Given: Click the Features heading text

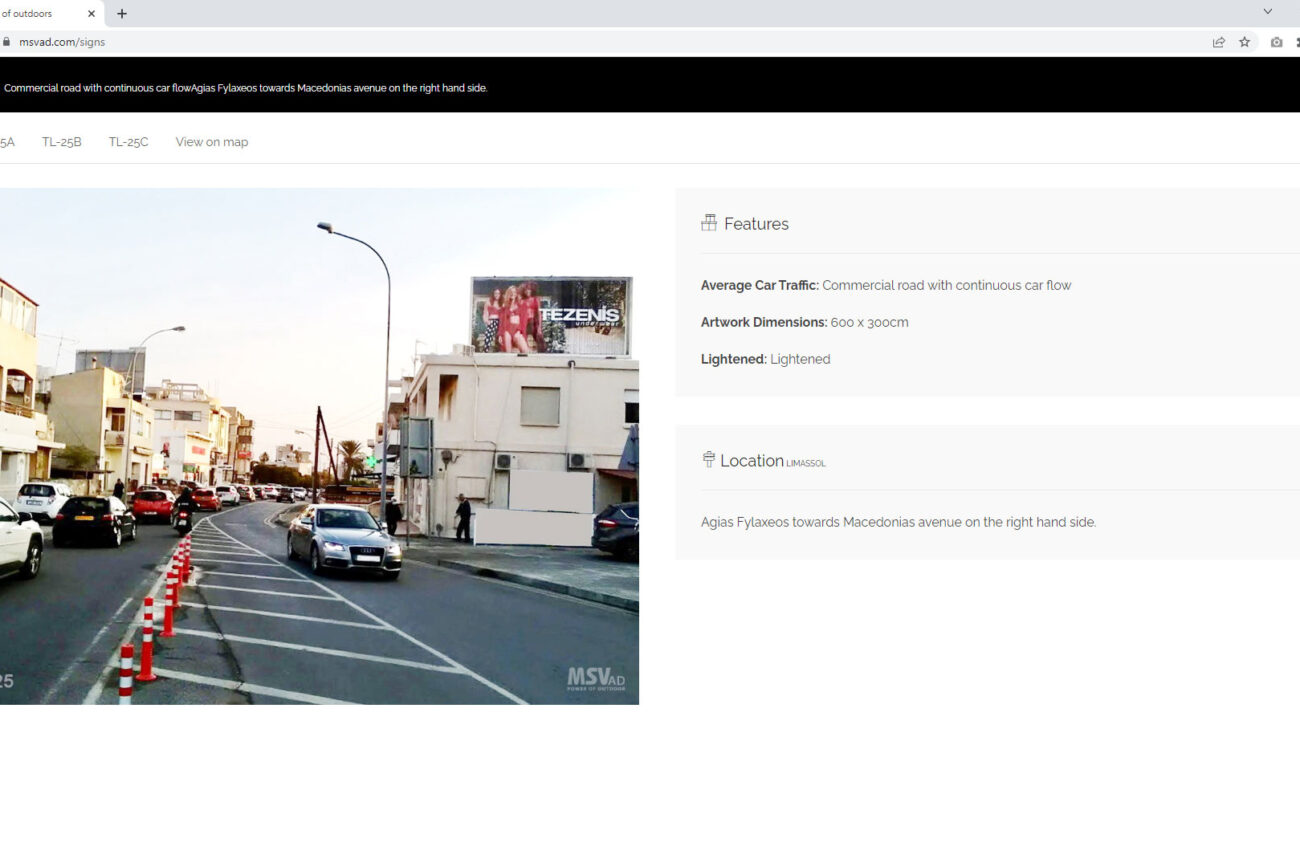Looking at the screenshot, I should (x=756, y=224).
